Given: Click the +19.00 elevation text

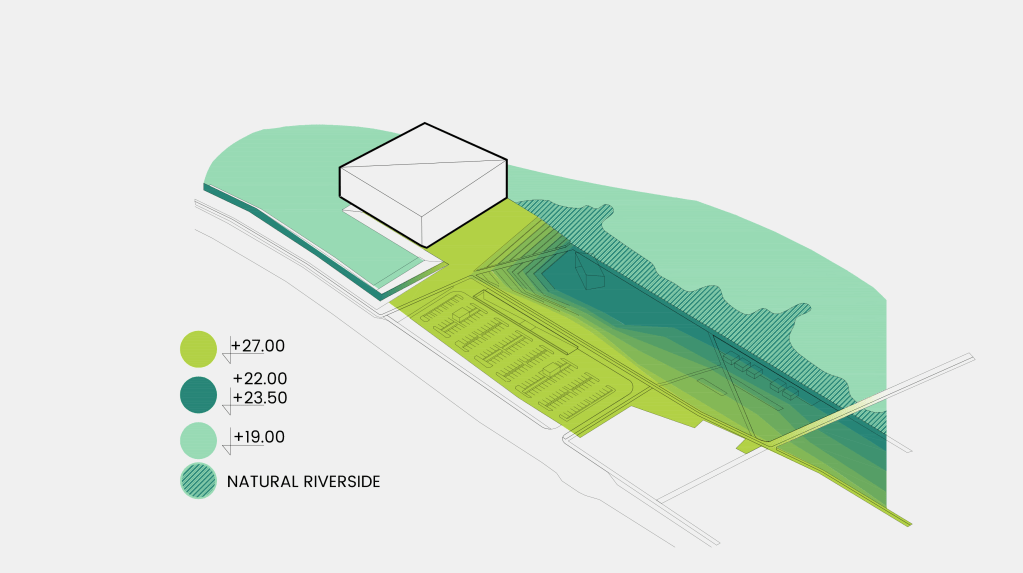Looking at the screenshot, I should 260,437.
